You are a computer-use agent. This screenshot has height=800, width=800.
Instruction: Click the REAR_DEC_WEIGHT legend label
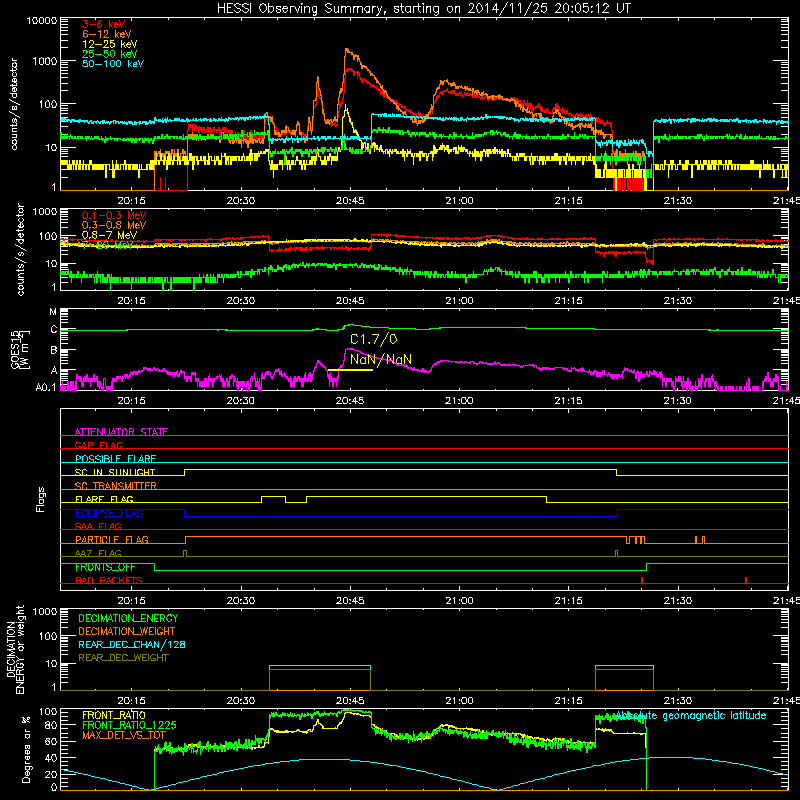point(123,658)
